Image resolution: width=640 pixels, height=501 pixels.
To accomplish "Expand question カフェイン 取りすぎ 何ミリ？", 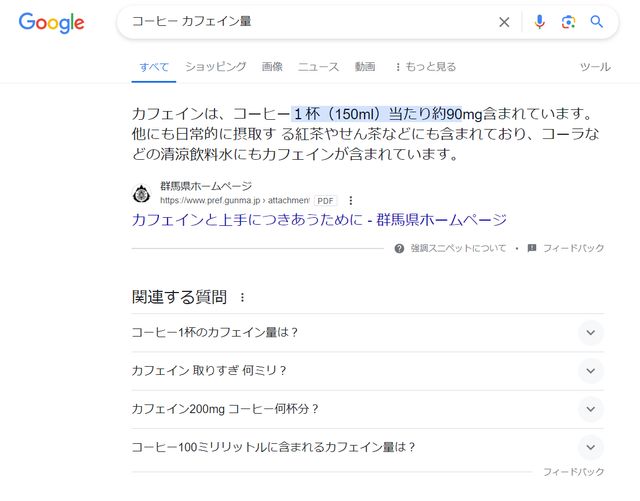I will 590,371.
